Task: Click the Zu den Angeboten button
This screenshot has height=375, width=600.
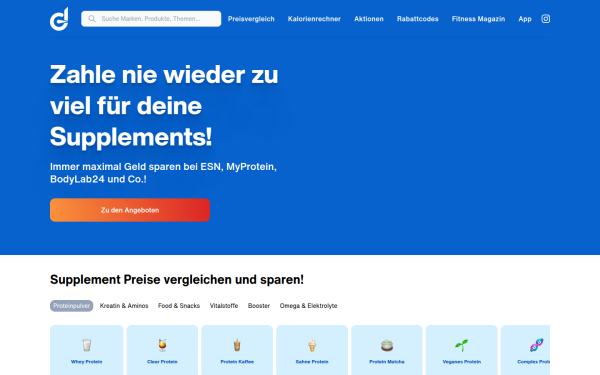Action: point(130,210)
